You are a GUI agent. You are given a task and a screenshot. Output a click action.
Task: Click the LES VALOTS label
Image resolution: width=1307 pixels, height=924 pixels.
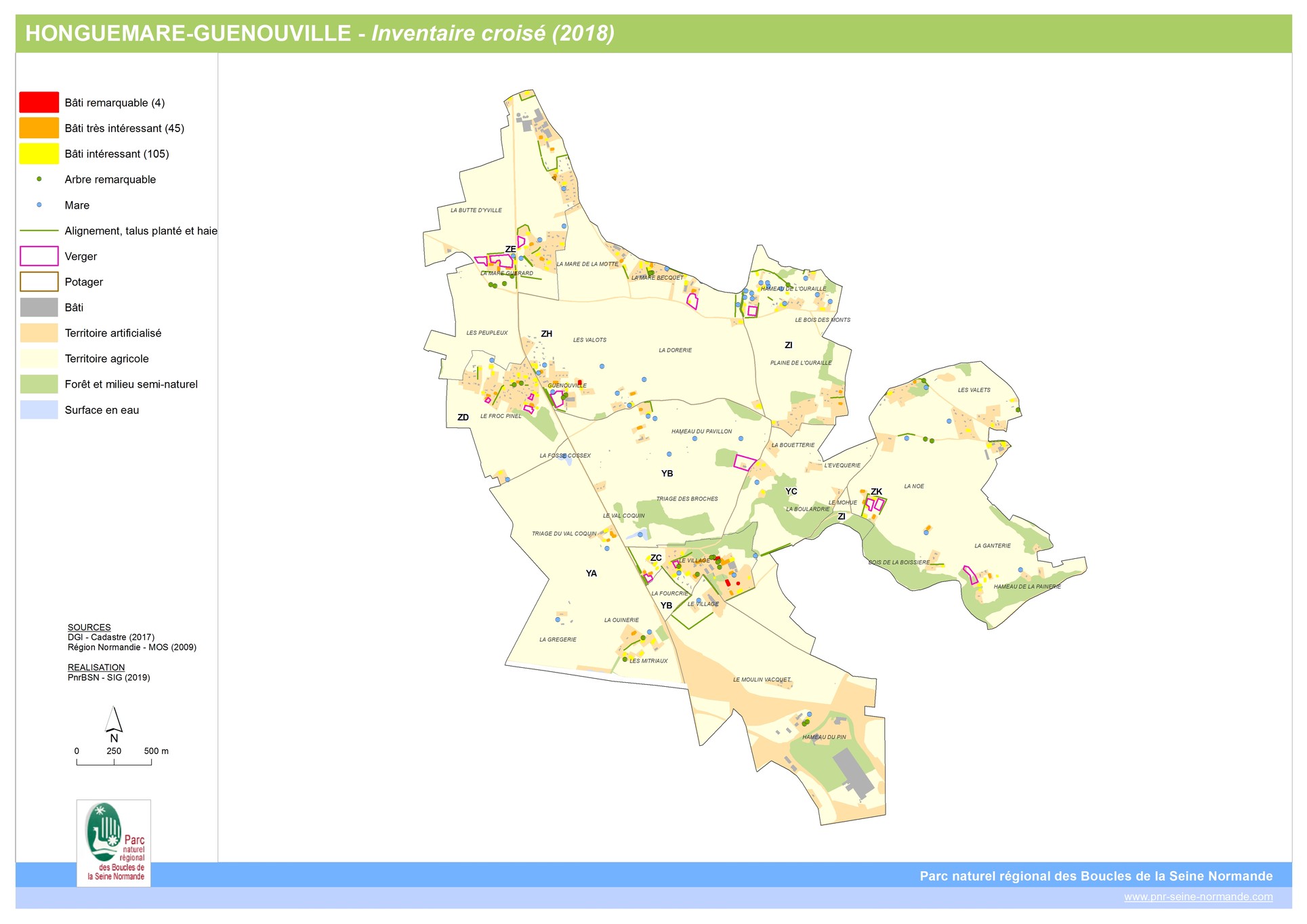590,340
